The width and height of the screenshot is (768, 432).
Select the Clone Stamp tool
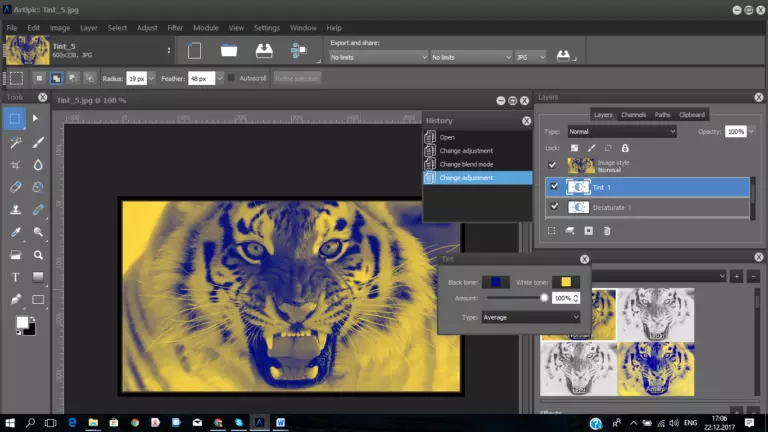click(x=16, y=210)
